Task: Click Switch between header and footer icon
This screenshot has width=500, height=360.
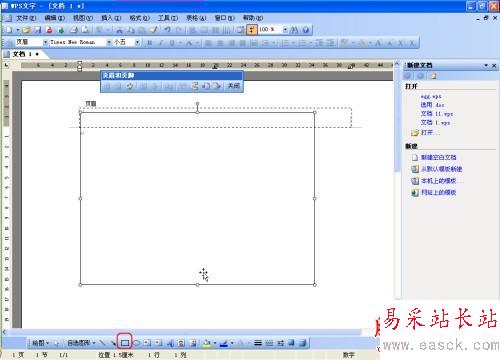Action: 195,86
